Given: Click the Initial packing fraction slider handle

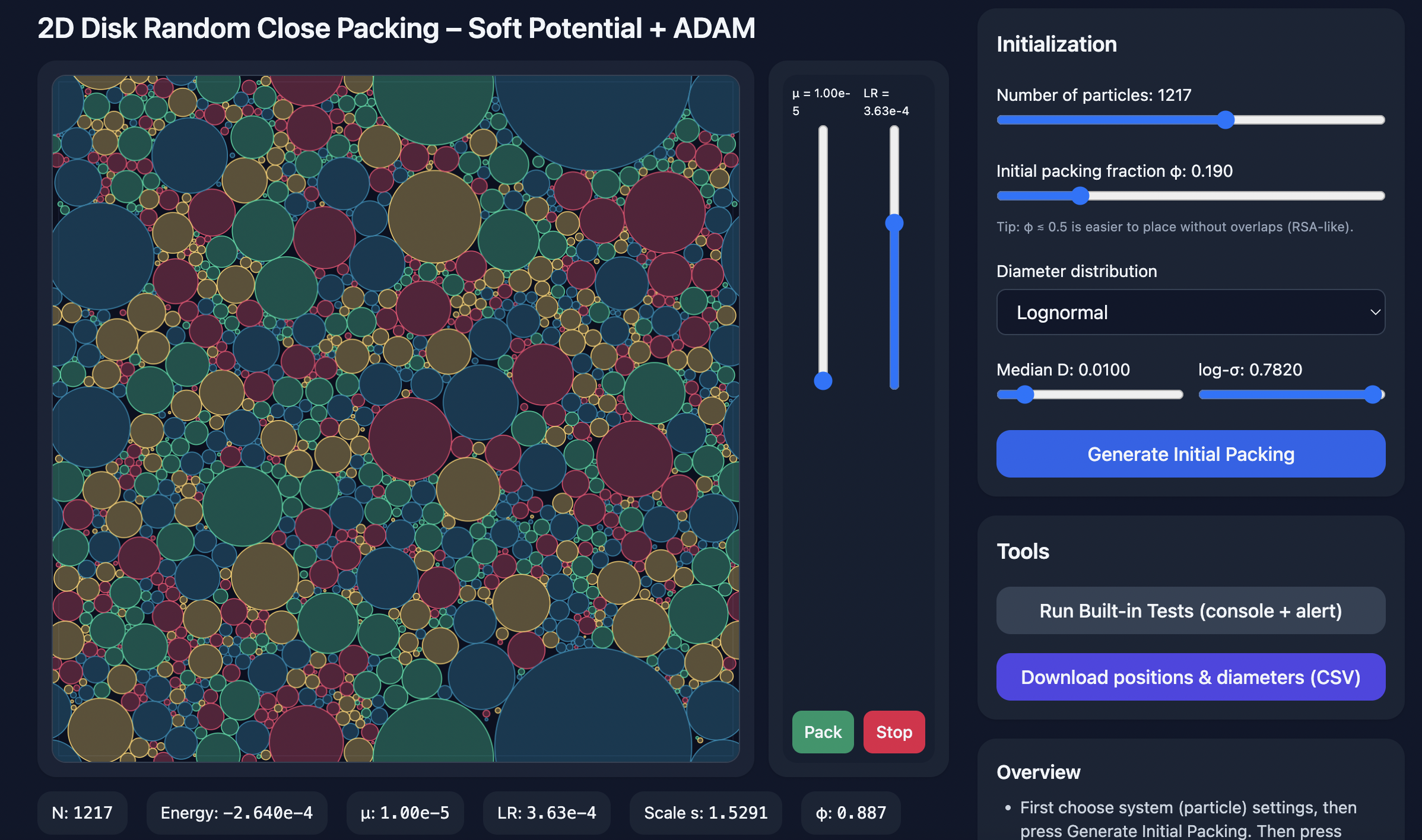Looking at the screenshot, I should coord(1080,196).
